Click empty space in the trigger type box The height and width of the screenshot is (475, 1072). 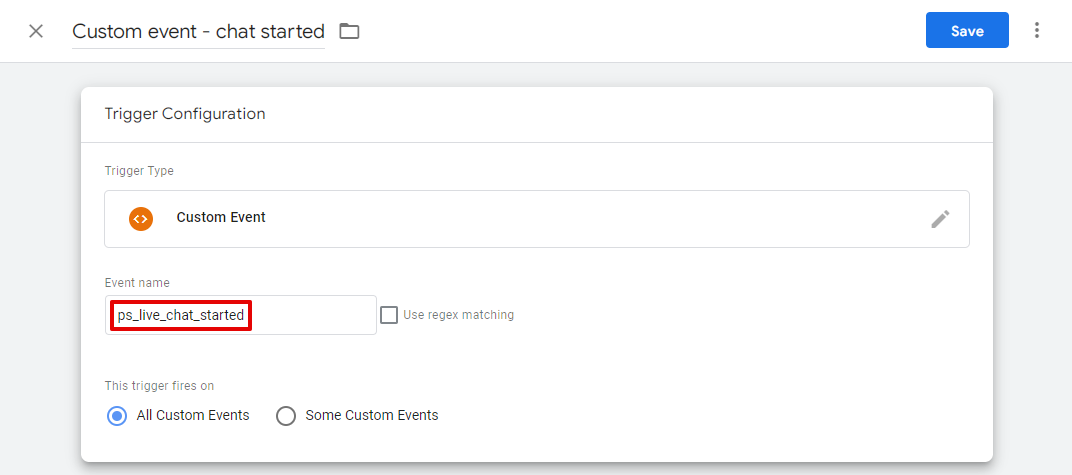pos(600,219)
